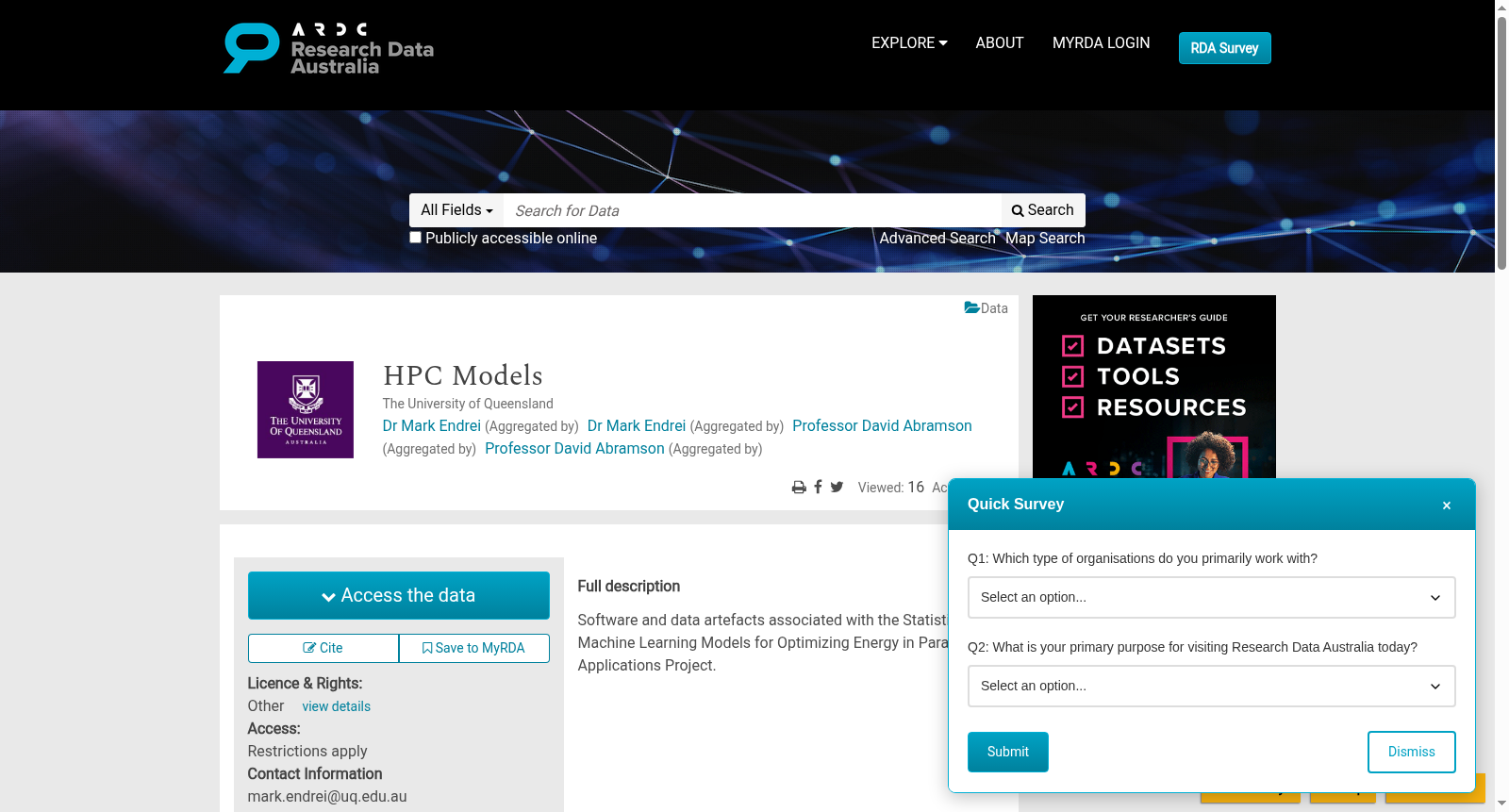Focus the Search for Data field
The width and height of the screenshot is (1509, 812).
click(x=753, y=210)
